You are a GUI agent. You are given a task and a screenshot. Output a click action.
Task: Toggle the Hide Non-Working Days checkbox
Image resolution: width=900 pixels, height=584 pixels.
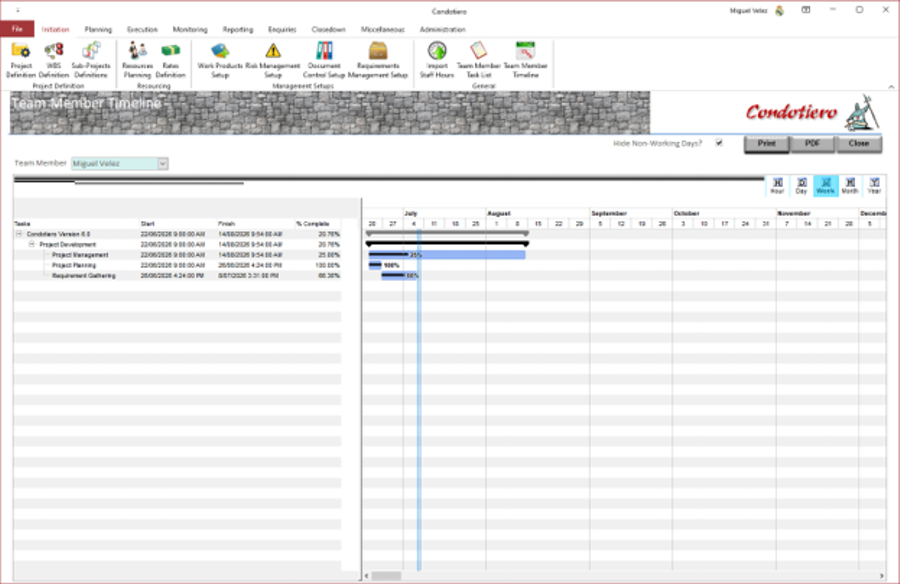tap(719, 143)
